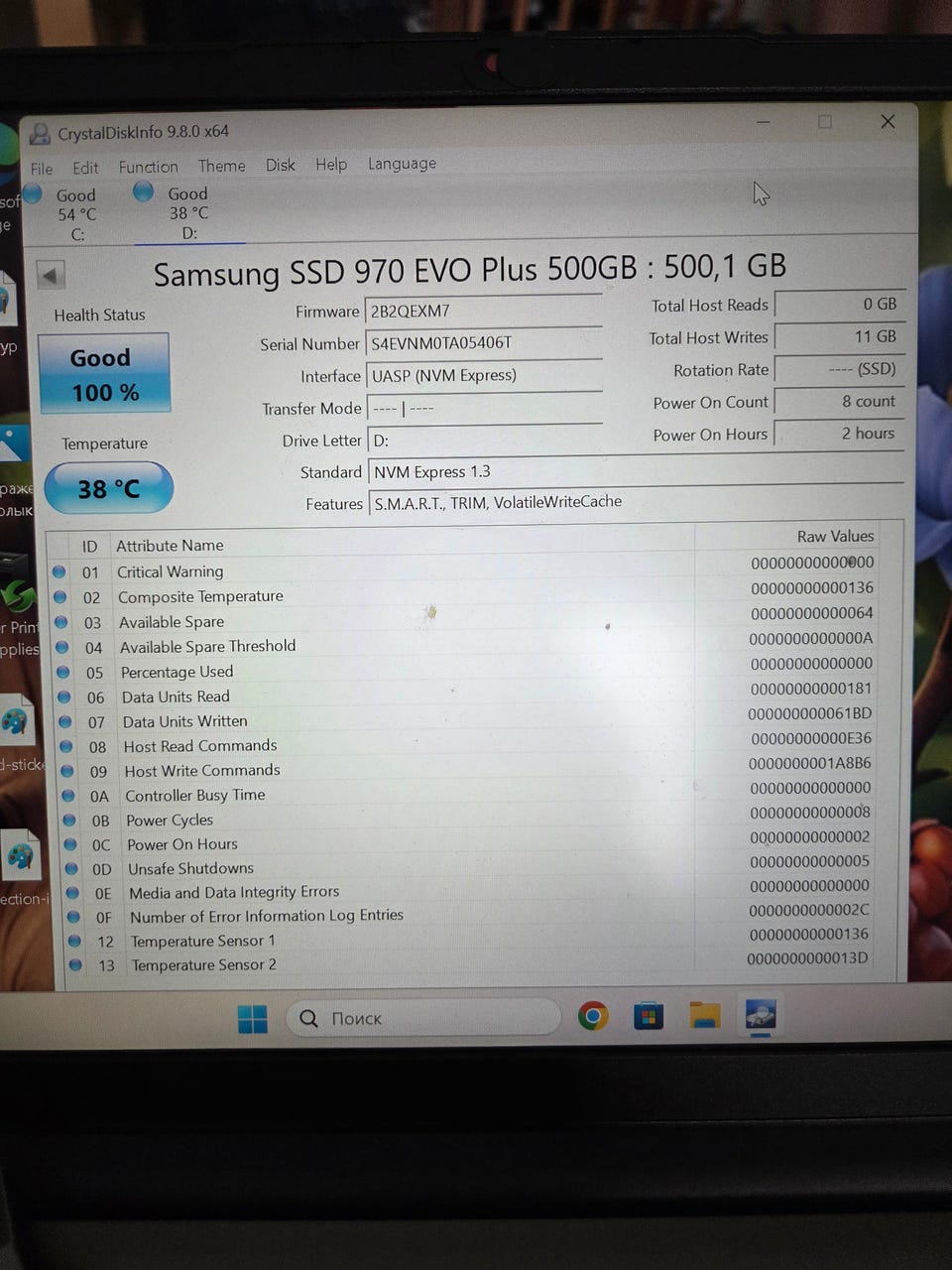Screen dimensions: 952x1270
Task: Click the Percentage Used status icon
Action: click(62, 672)
